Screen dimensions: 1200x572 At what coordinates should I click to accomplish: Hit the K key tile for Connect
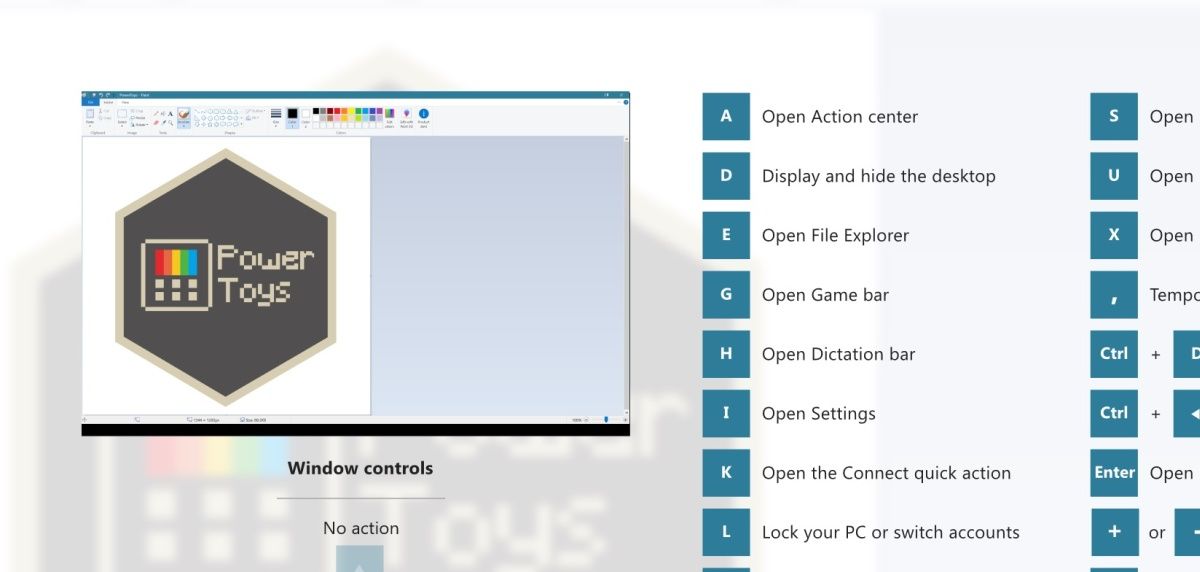click(x=725, y=473)
